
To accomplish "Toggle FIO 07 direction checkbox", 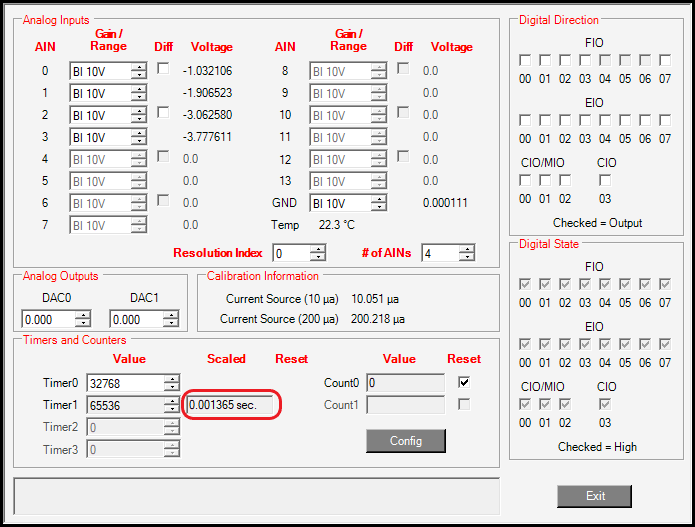I will pyautogui.click(x=665, y=61).
